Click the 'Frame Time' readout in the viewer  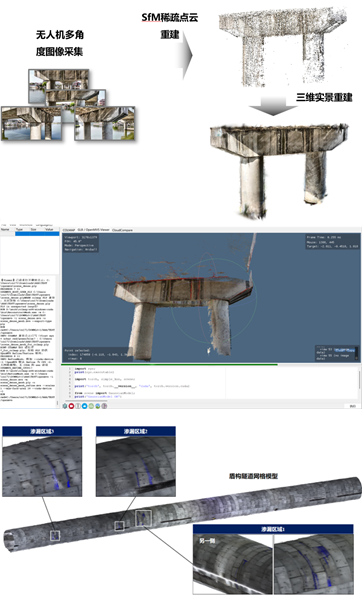324,237
